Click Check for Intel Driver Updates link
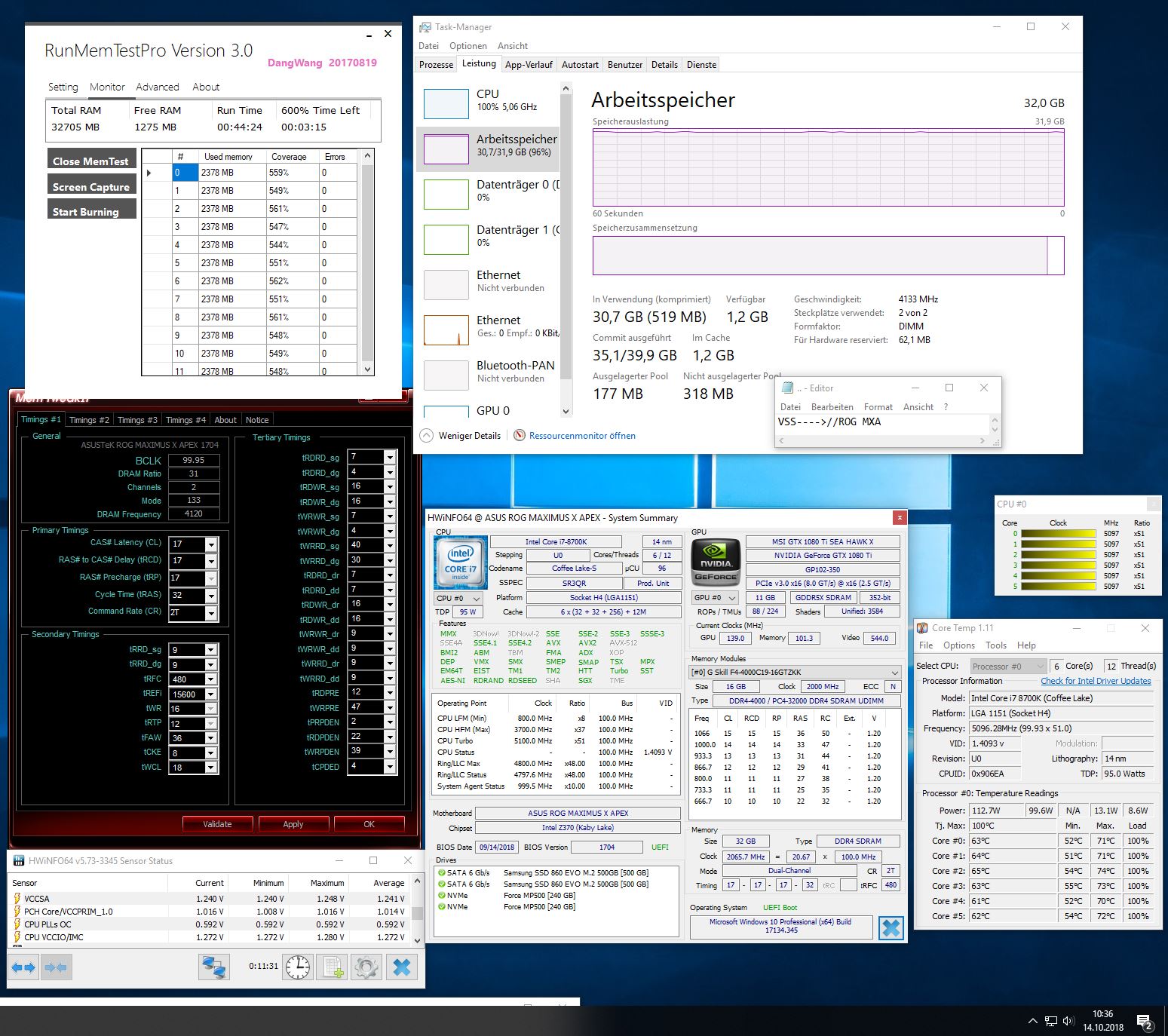 pos(1096,681)
